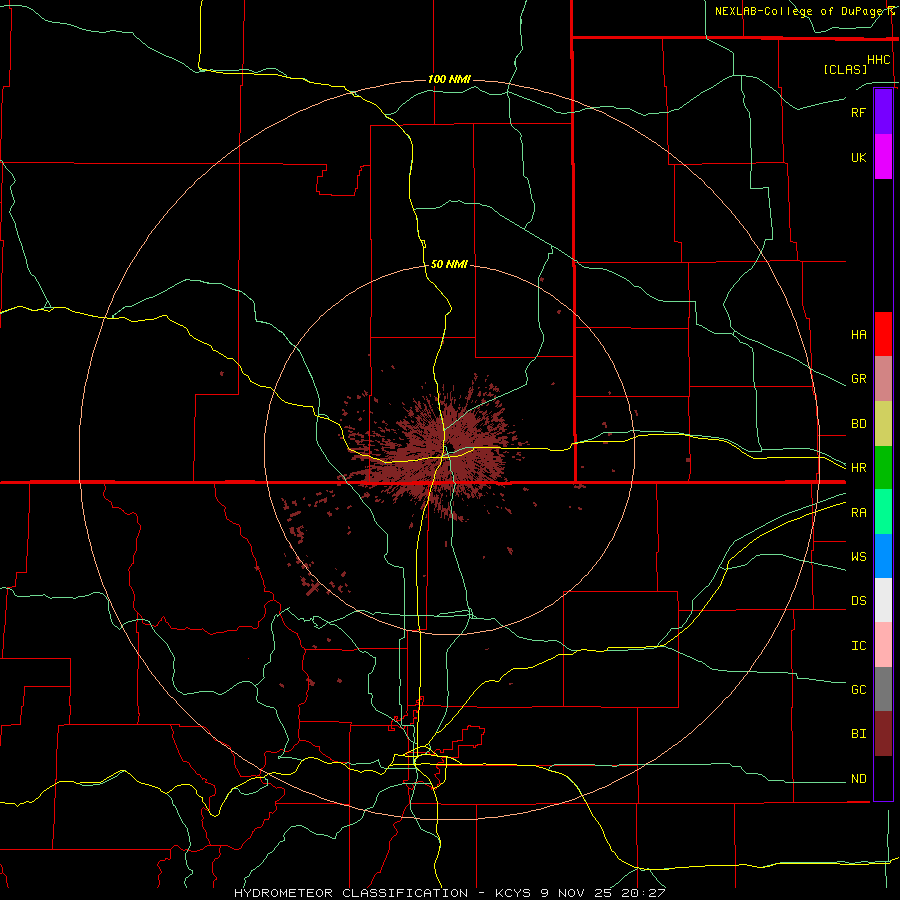Click the RF legend label
The width and height of the screenshot is (900, 900).
tap(858, 112)
